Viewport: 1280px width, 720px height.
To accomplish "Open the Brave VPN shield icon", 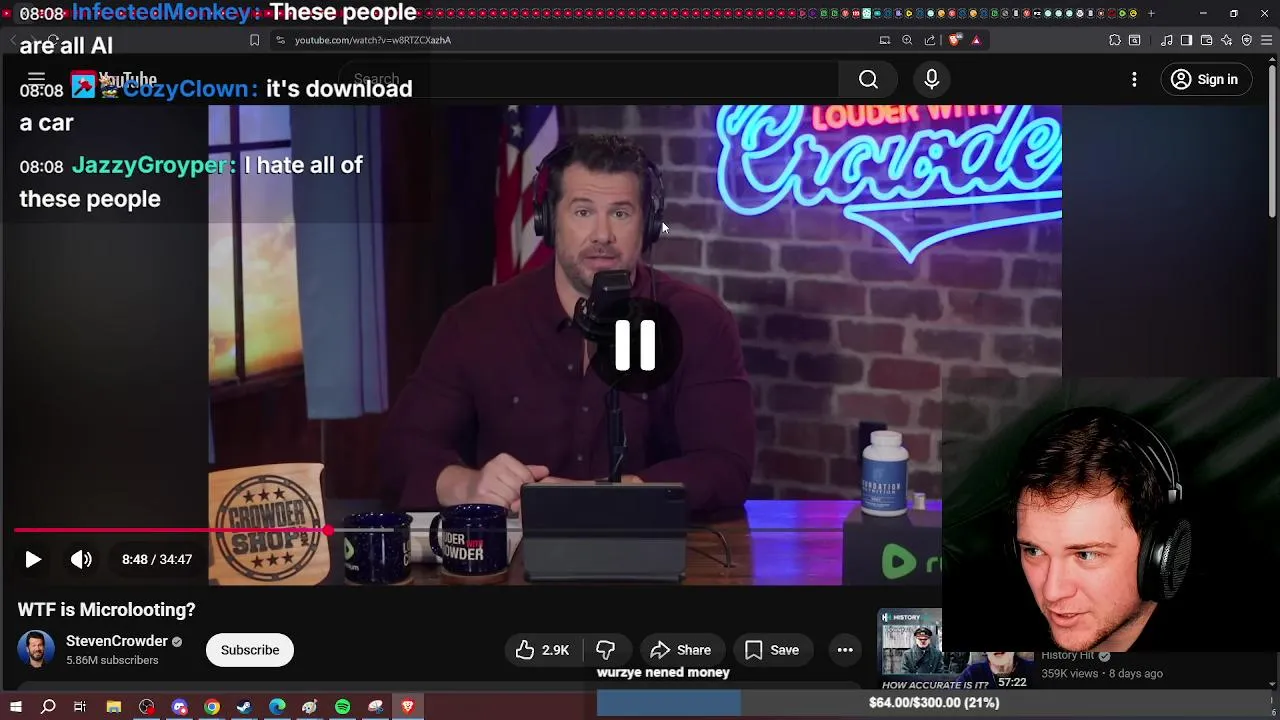I will (x=1247, y=40).
